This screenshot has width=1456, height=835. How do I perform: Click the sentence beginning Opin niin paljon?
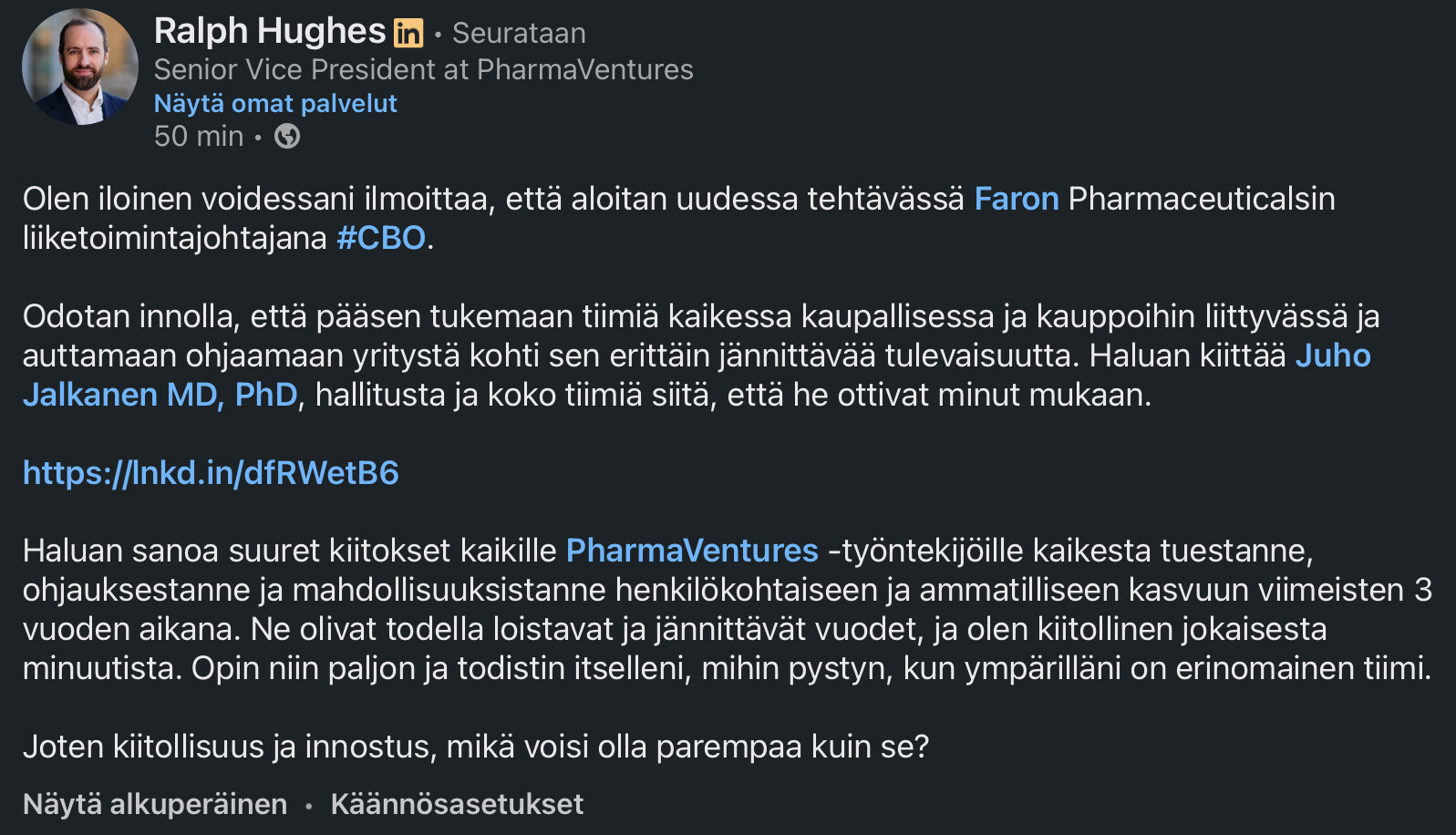point(811,668)
